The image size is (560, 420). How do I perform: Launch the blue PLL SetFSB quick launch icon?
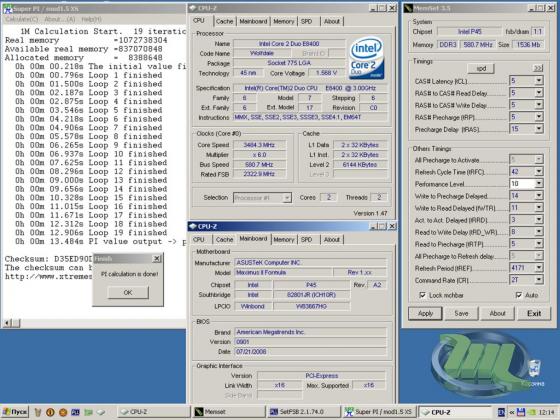click(x=75, y=412)
